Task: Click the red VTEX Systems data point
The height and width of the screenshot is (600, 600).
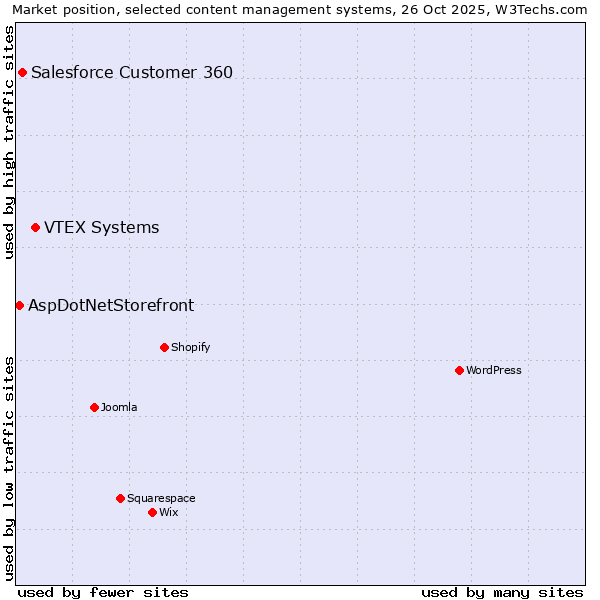Action: point(35,228)
